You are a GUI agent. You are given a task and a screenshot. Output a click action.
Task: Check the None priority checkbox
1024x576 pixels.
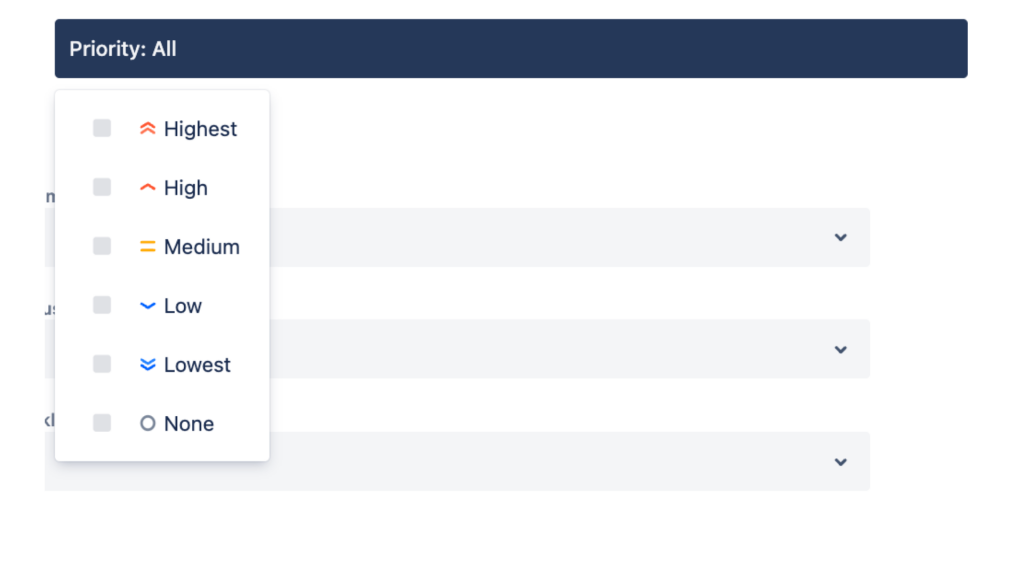102,423
